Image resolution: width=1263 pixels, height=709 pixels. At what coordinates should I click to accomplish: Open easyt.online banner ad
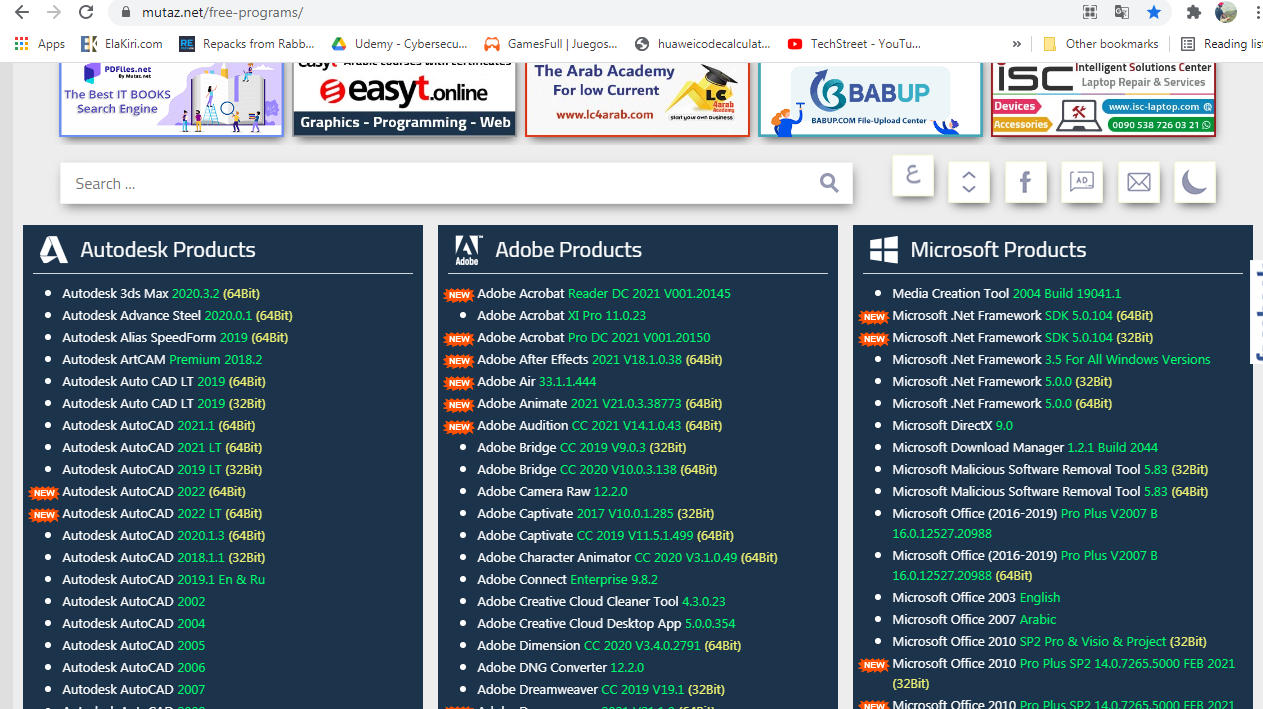404,98
